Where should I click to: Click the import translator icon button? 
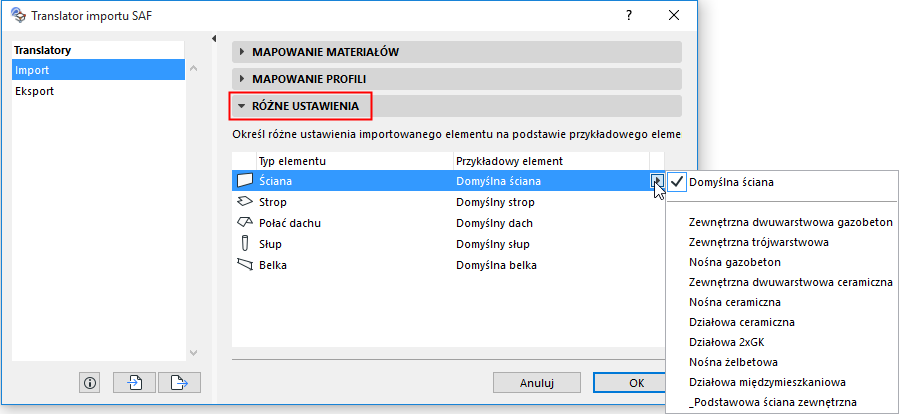[x=135, y=382]
